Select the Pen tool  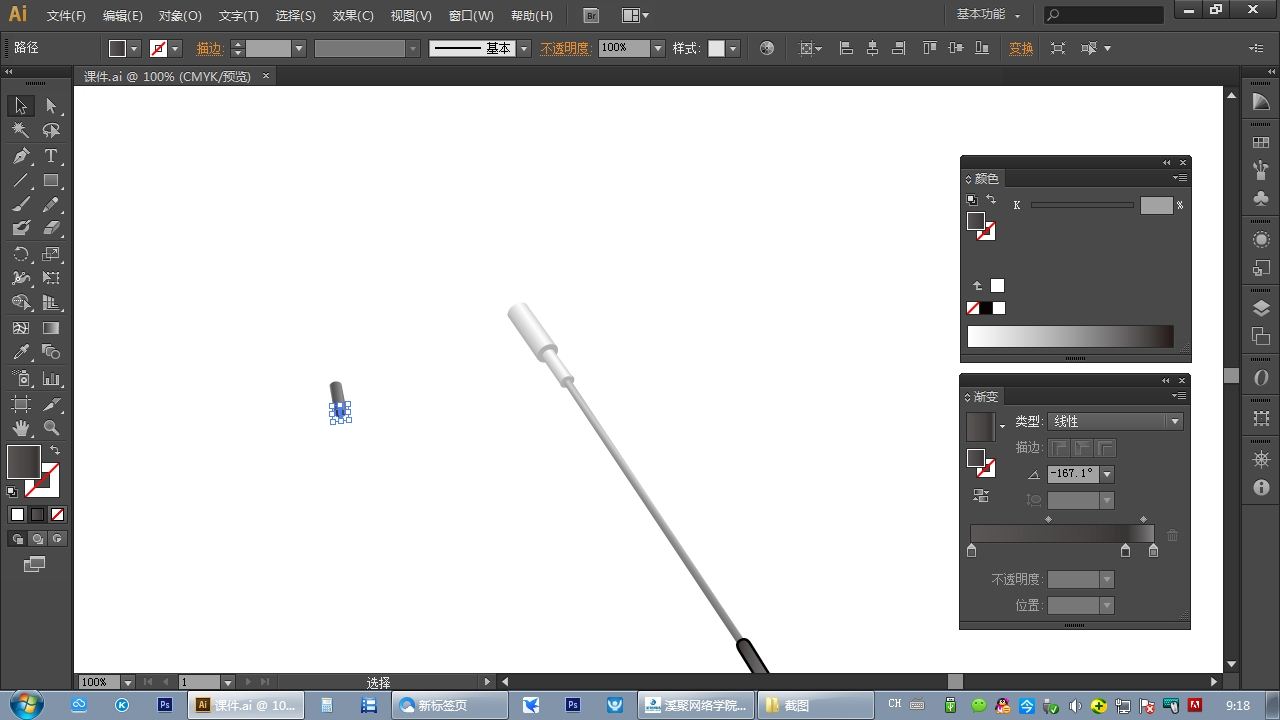pos(21,156)
